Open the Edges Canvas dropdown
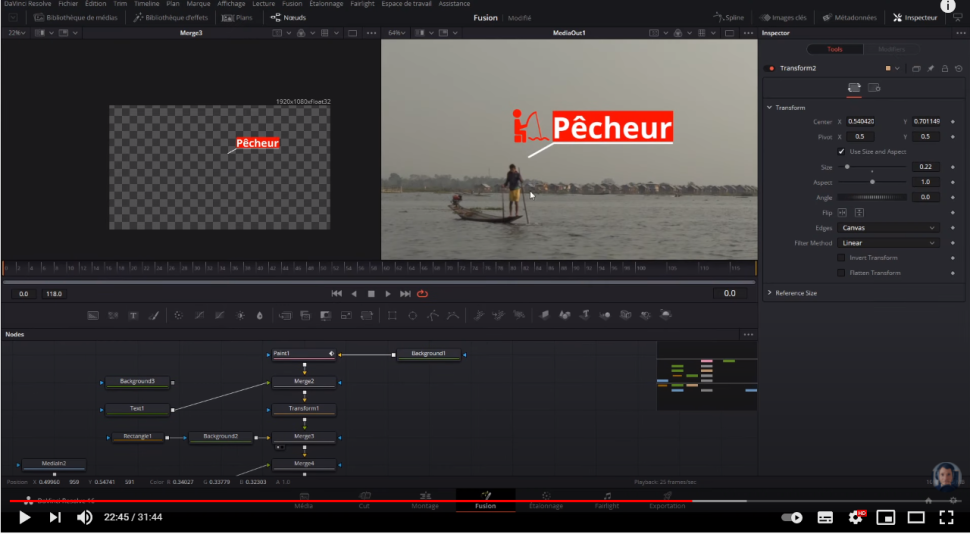The width and height of the screenshot is (970, 534). [x=888, y=228]
